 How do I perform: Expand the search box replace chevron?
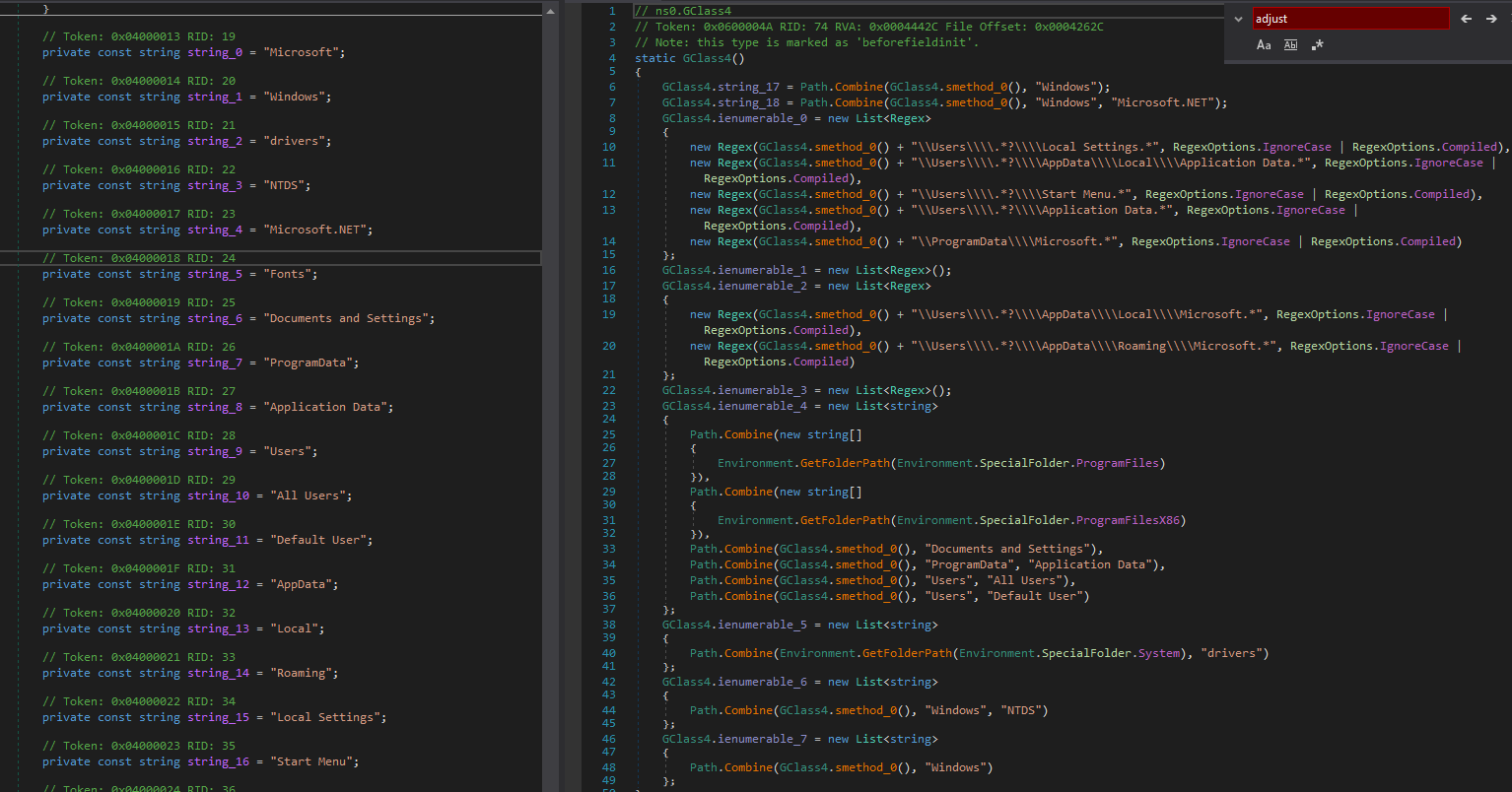(1239, 19)
